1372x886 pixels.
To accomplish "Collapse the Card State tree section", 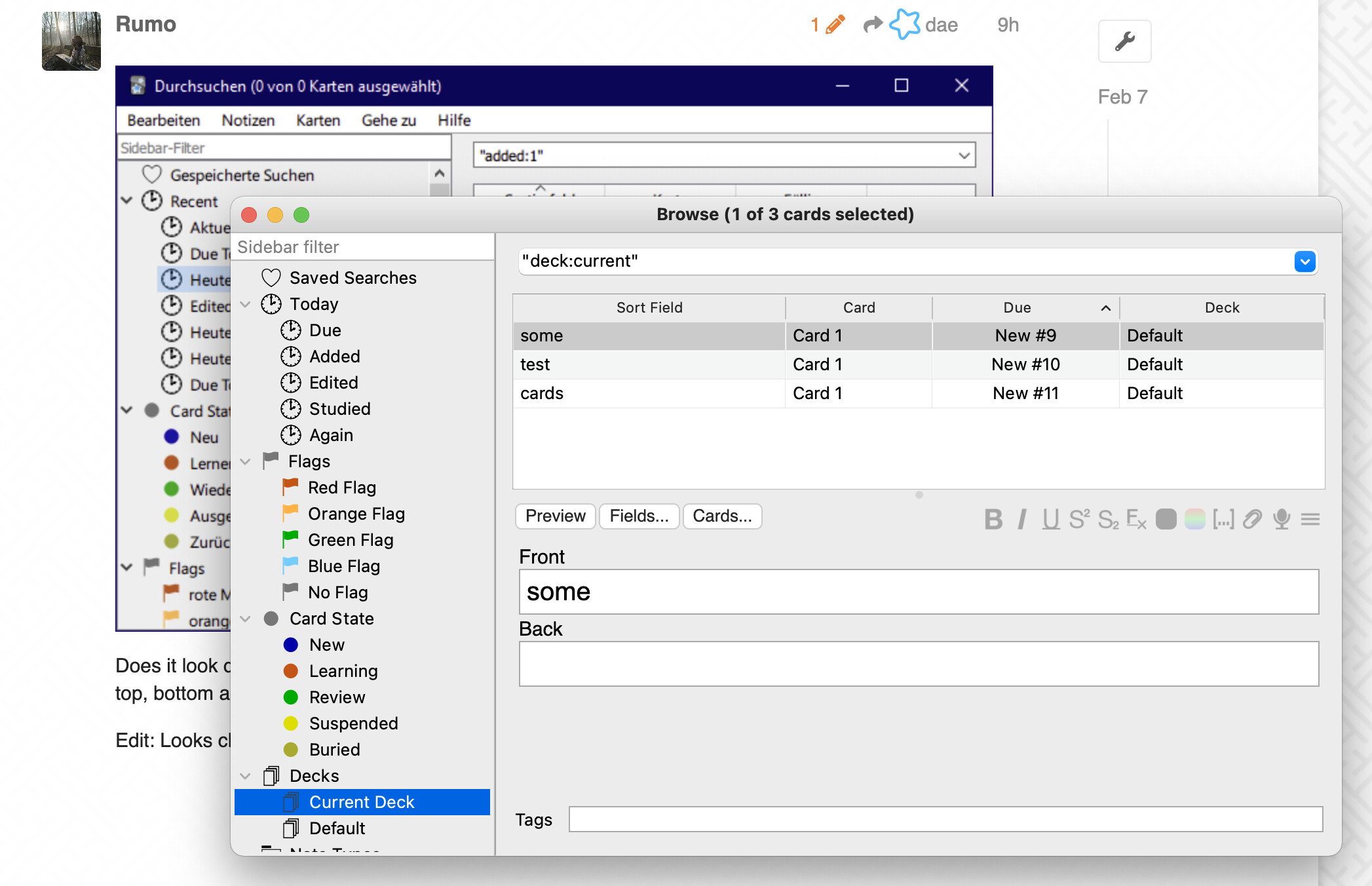I will point(246,619).
